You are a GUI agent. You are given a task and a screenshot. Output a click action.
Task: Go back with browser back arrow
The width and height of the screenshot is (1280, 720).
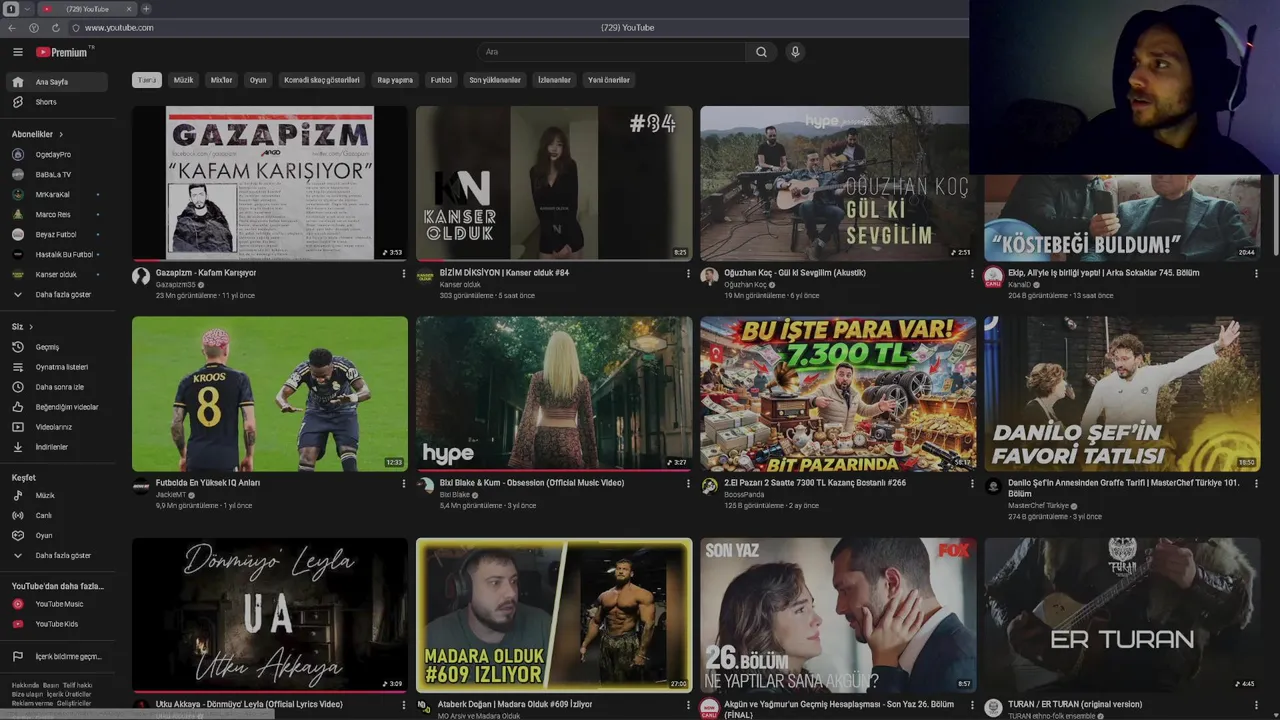tap(12, 28)
